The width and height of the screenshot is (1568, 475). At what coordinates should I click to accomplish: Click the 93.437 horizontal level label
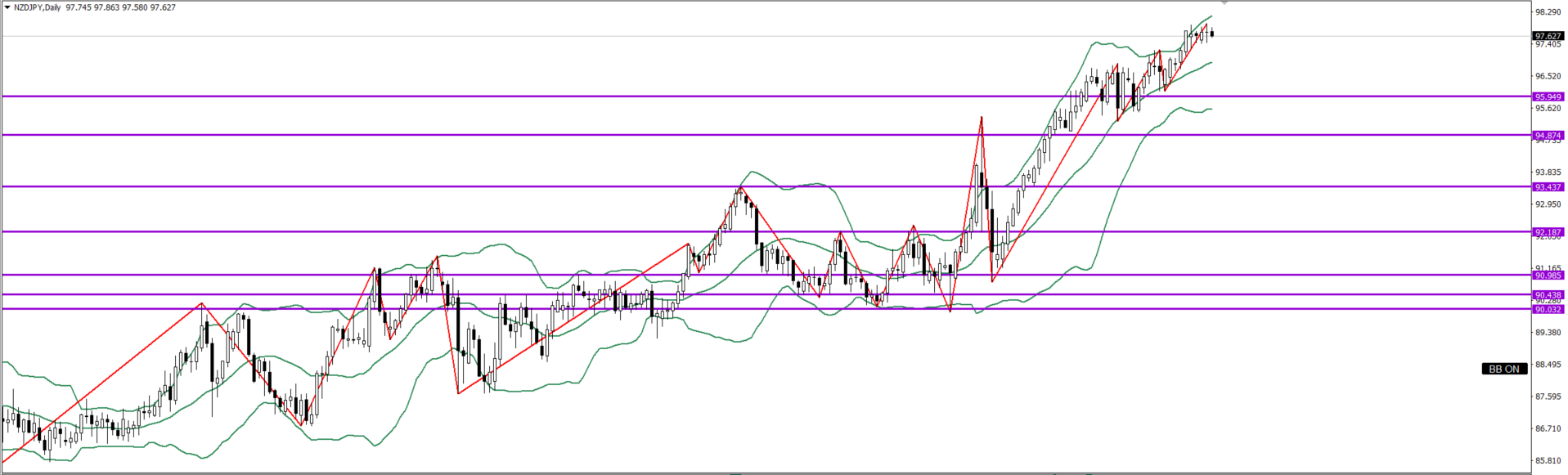pyautogui.click(x=1548, y=186)
